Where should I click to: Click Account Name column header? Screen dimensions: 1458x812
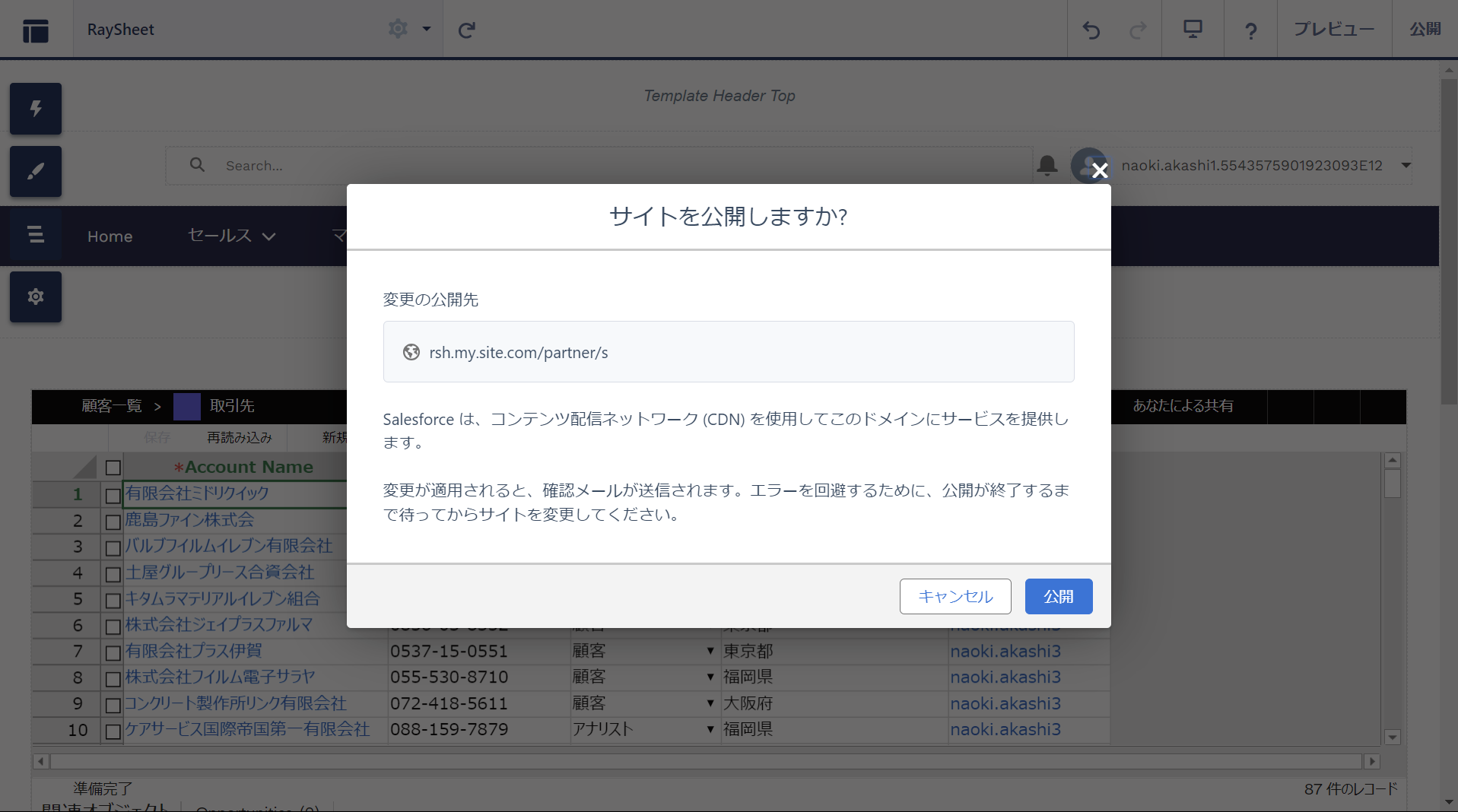click(243, 467)
